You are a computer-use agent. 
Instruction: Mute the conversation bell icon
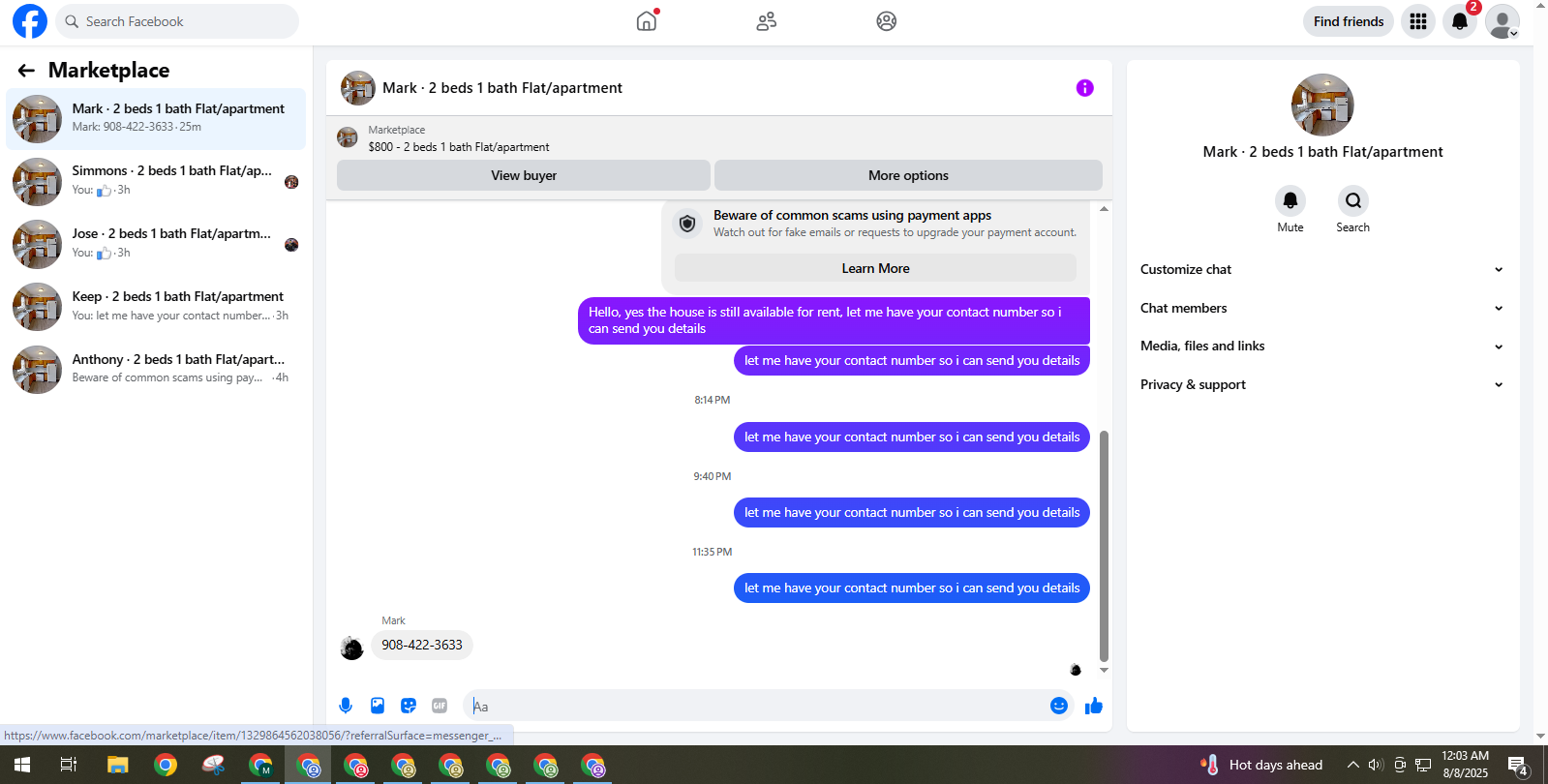(1290, 200)
